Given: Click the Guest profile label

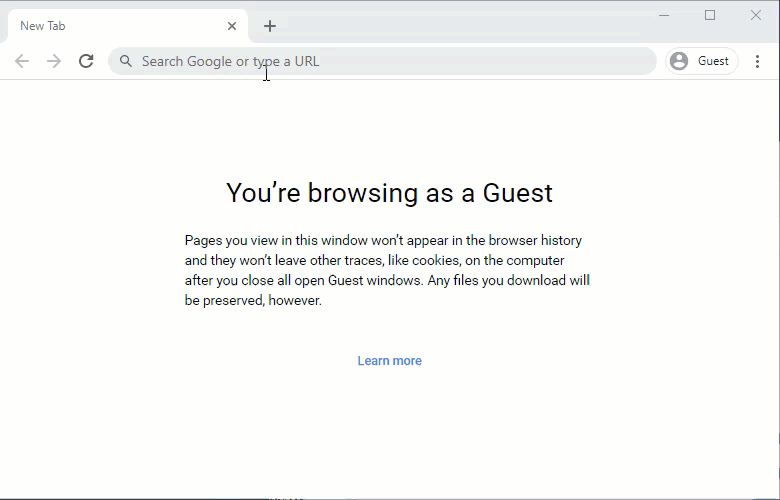Looking at the screenshot, I should click(x=713, y=61).
